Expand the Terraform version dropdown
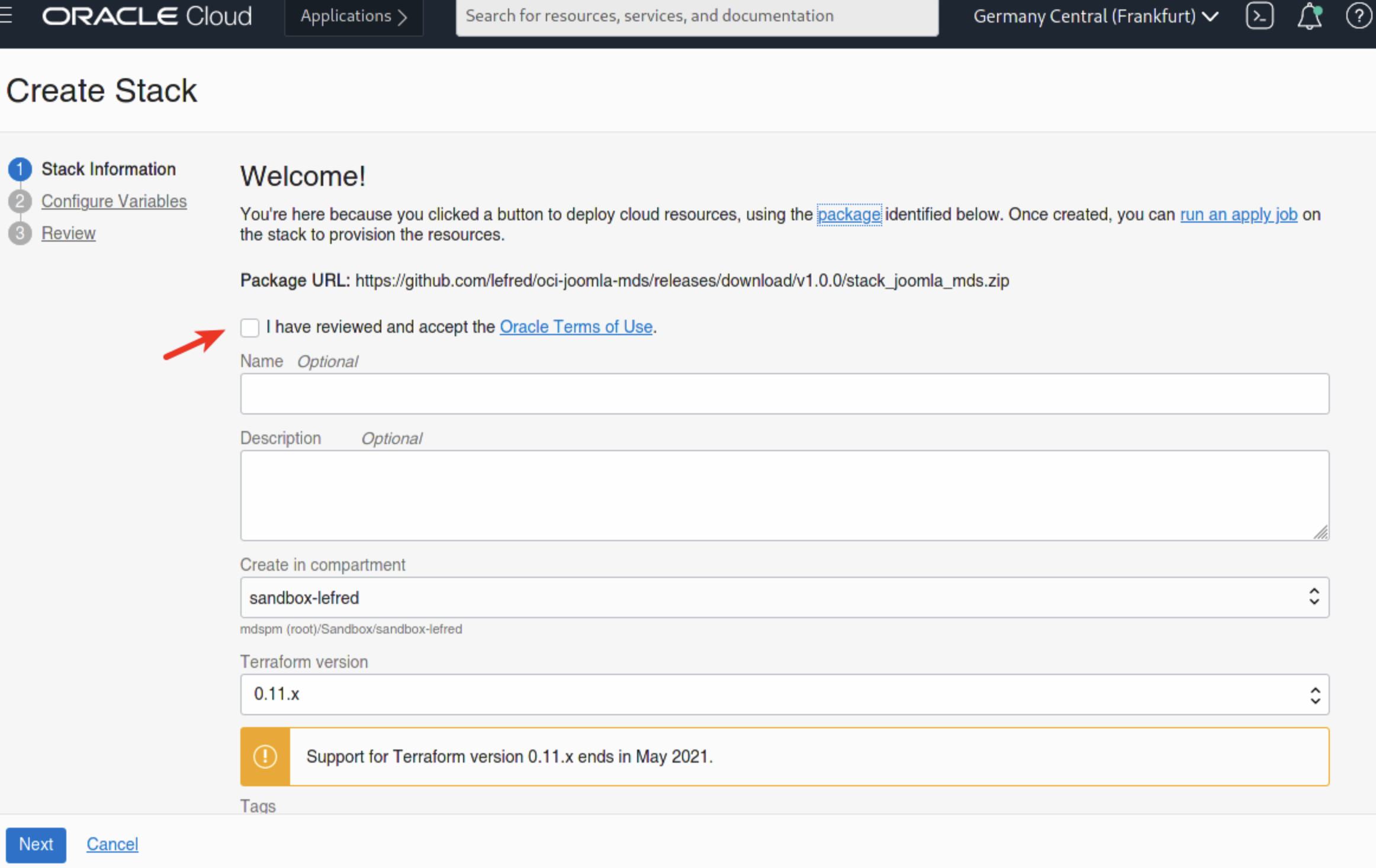1376x868 pixels. pyautogui.click(x=784, y=694)
